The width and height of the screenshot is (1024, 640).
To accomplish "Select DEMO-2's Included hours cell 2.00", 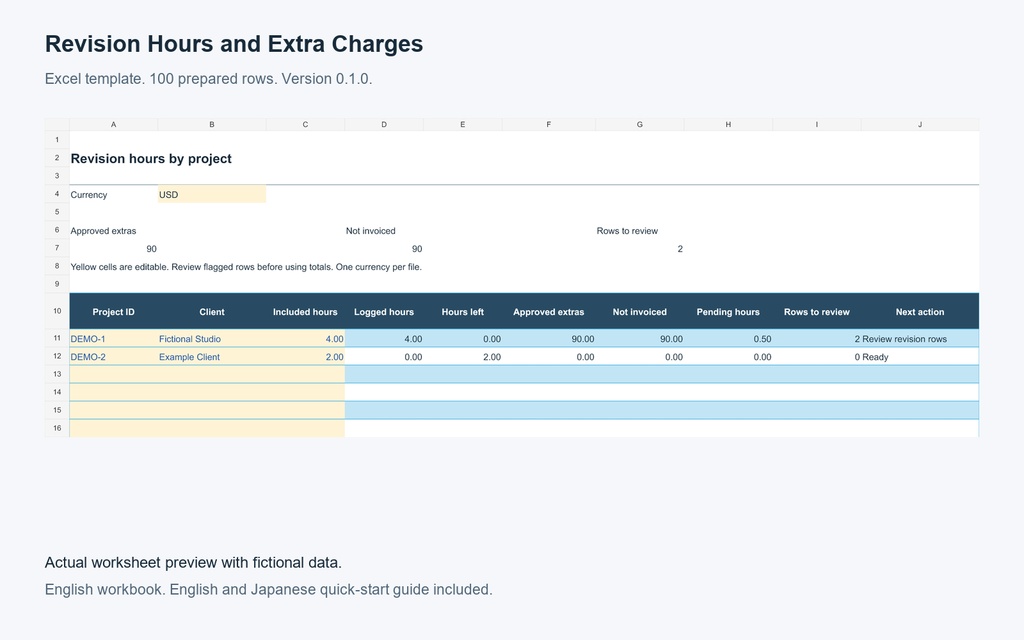I will (x=305, y=357).
